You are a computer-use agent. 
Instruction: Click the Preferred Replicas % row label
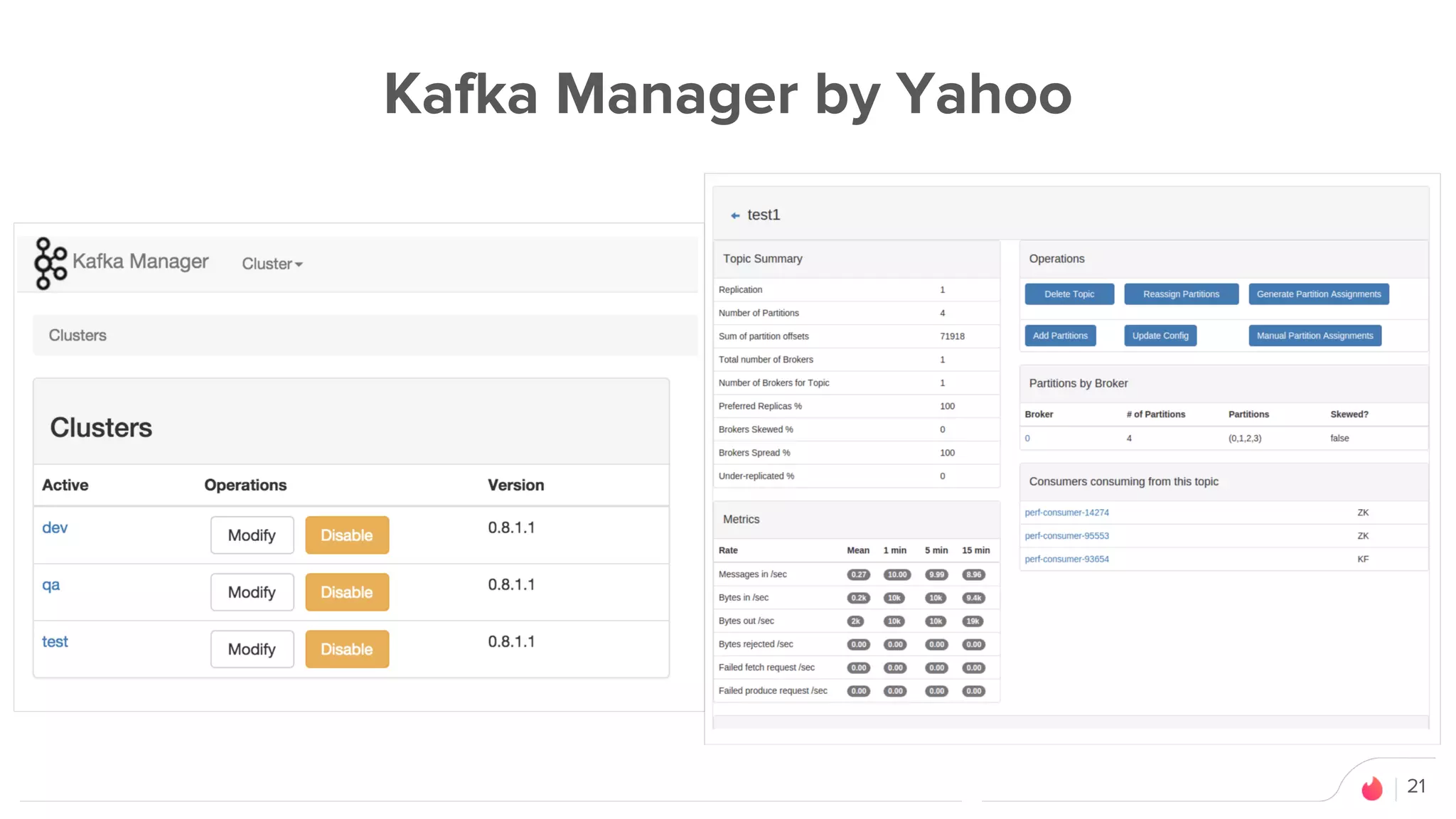point(760,406)
